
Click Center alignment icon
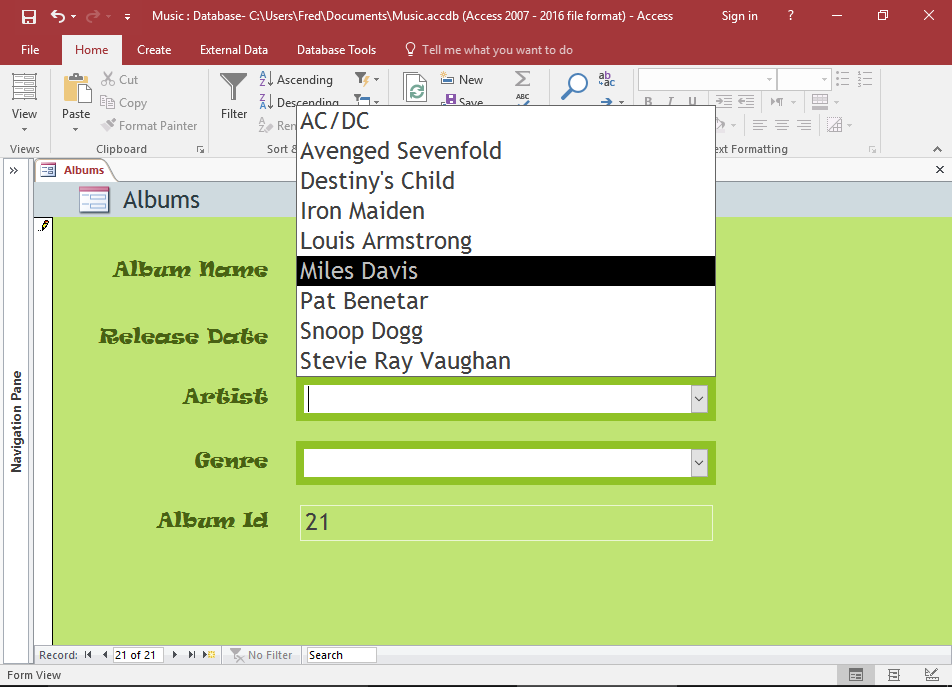point(782,126)
